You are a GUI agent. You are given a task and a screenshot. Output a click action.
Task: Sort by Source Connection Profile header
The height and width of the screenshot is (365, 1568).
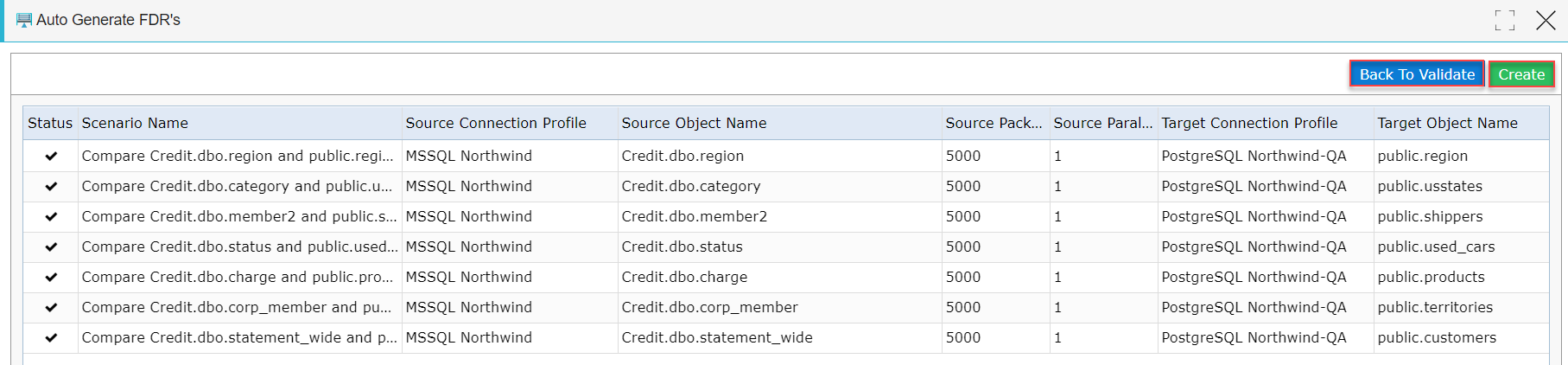click(x=510, y=123)
